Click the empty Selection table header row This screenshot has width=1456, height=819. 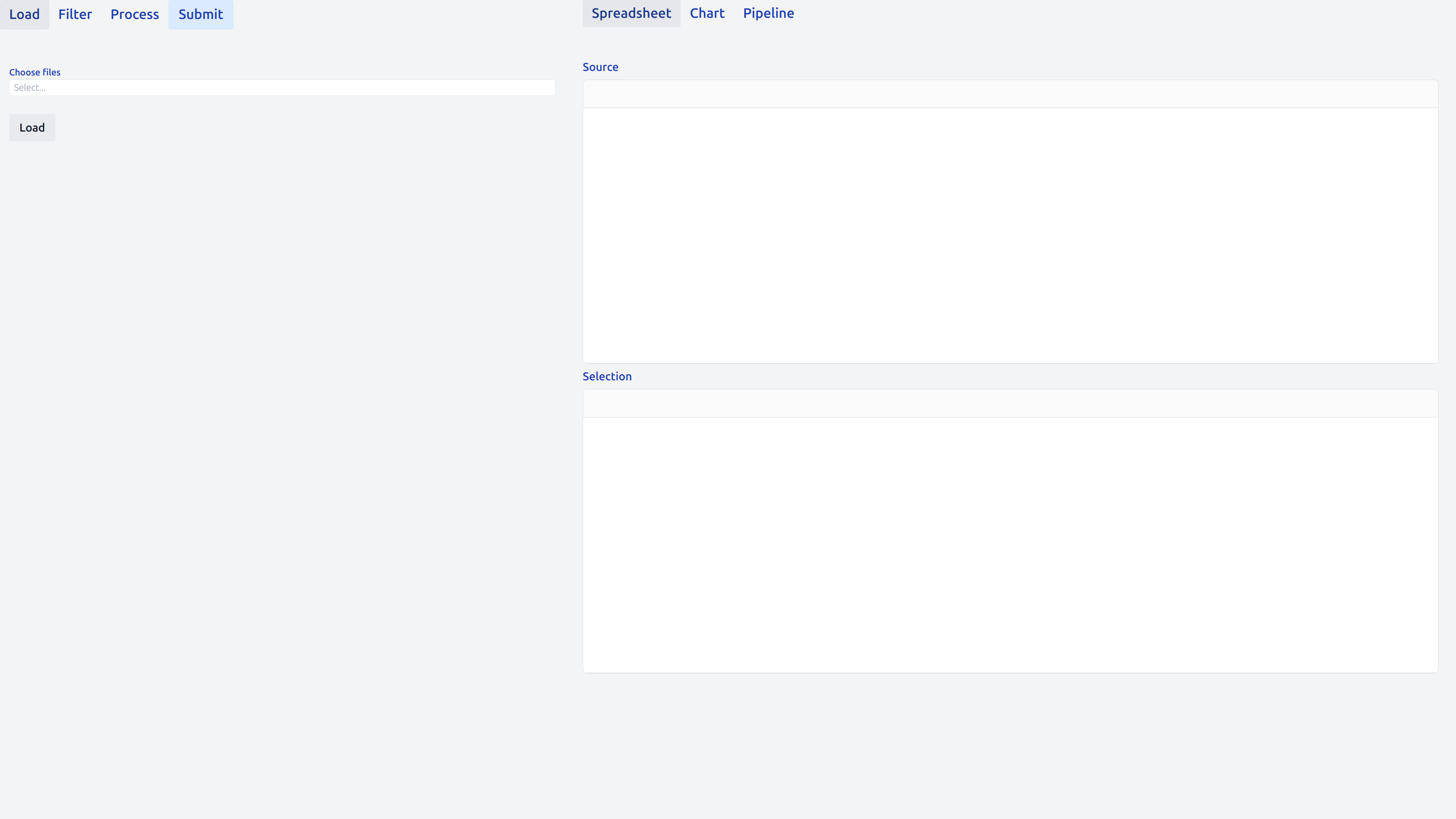tap(1010, 403)
